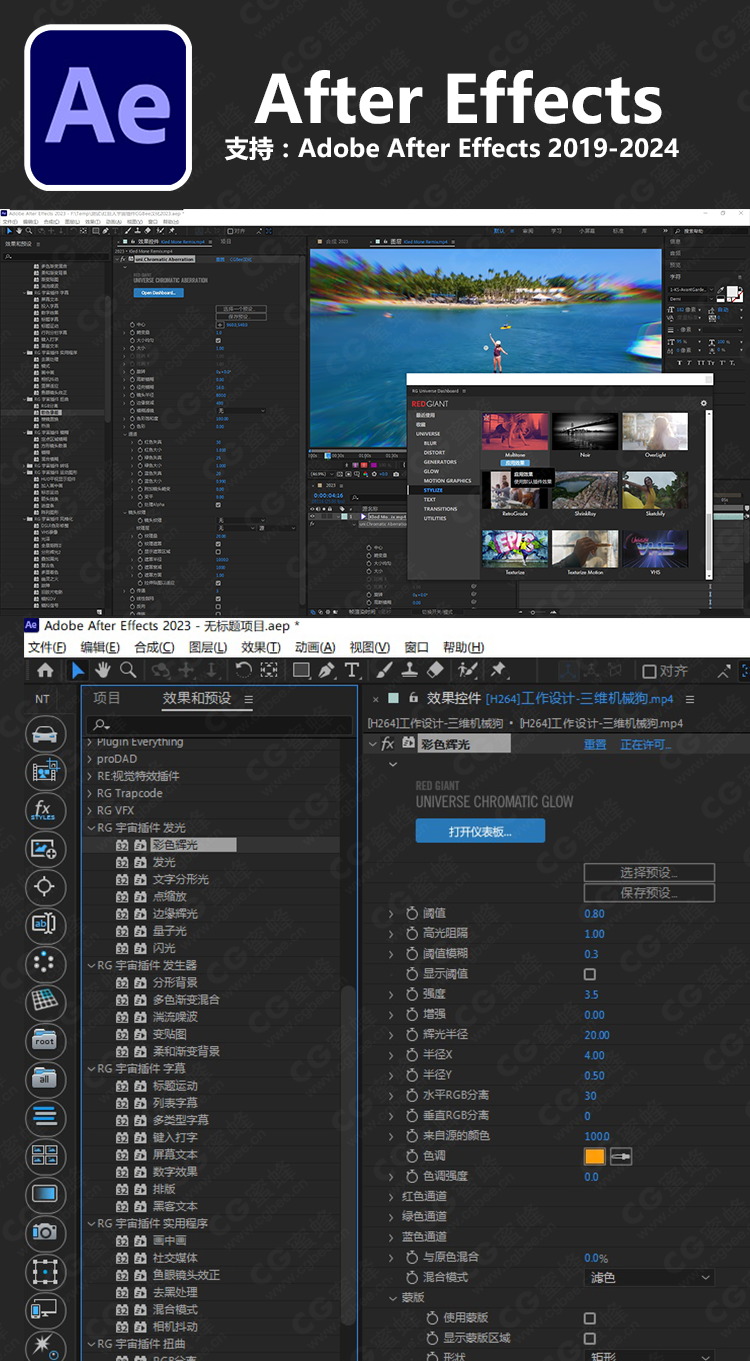Collapse the RG 宇宙插件 字幕 folder
The height and width of the screenshot is (1361, 750).
(x=91, y=1069)
